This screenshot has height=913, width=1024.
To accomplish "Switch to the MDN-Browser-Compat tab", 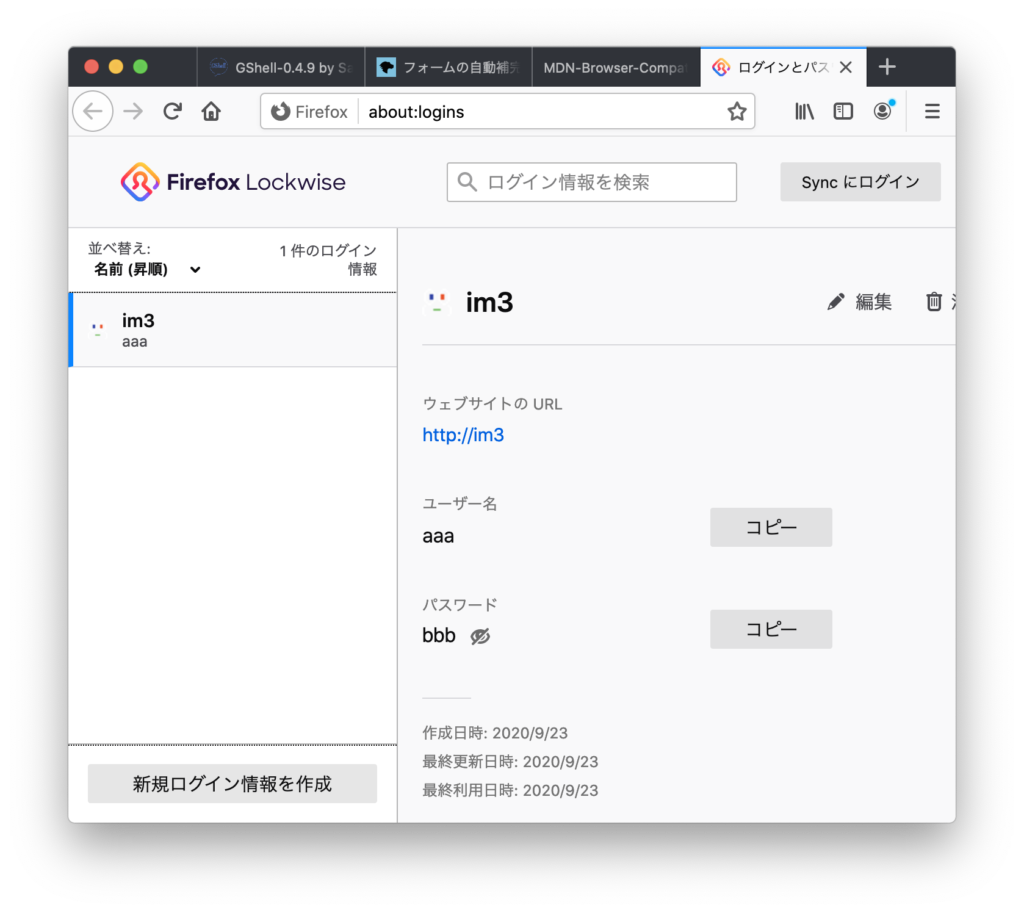I will tap(615, 68).
